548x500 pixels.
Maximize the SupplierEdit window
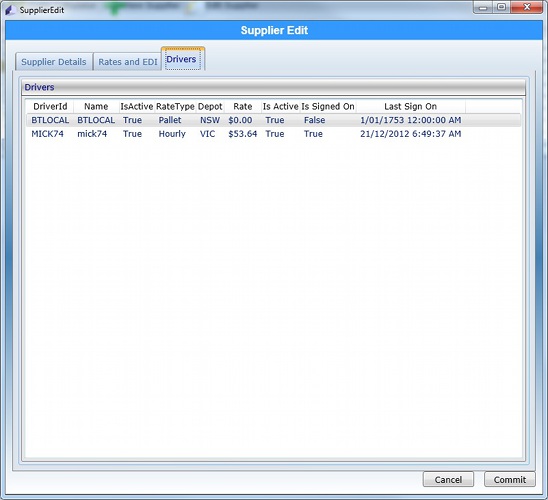click(502, 7)
